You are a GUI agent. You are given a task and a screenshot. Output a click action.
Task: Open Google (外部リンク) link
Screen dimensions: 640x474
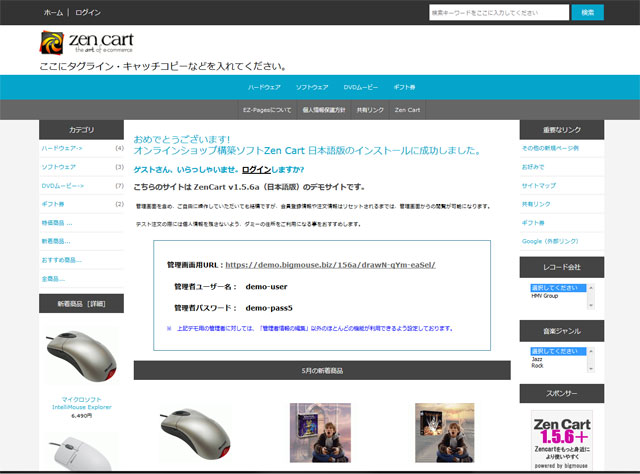point(550,241)
